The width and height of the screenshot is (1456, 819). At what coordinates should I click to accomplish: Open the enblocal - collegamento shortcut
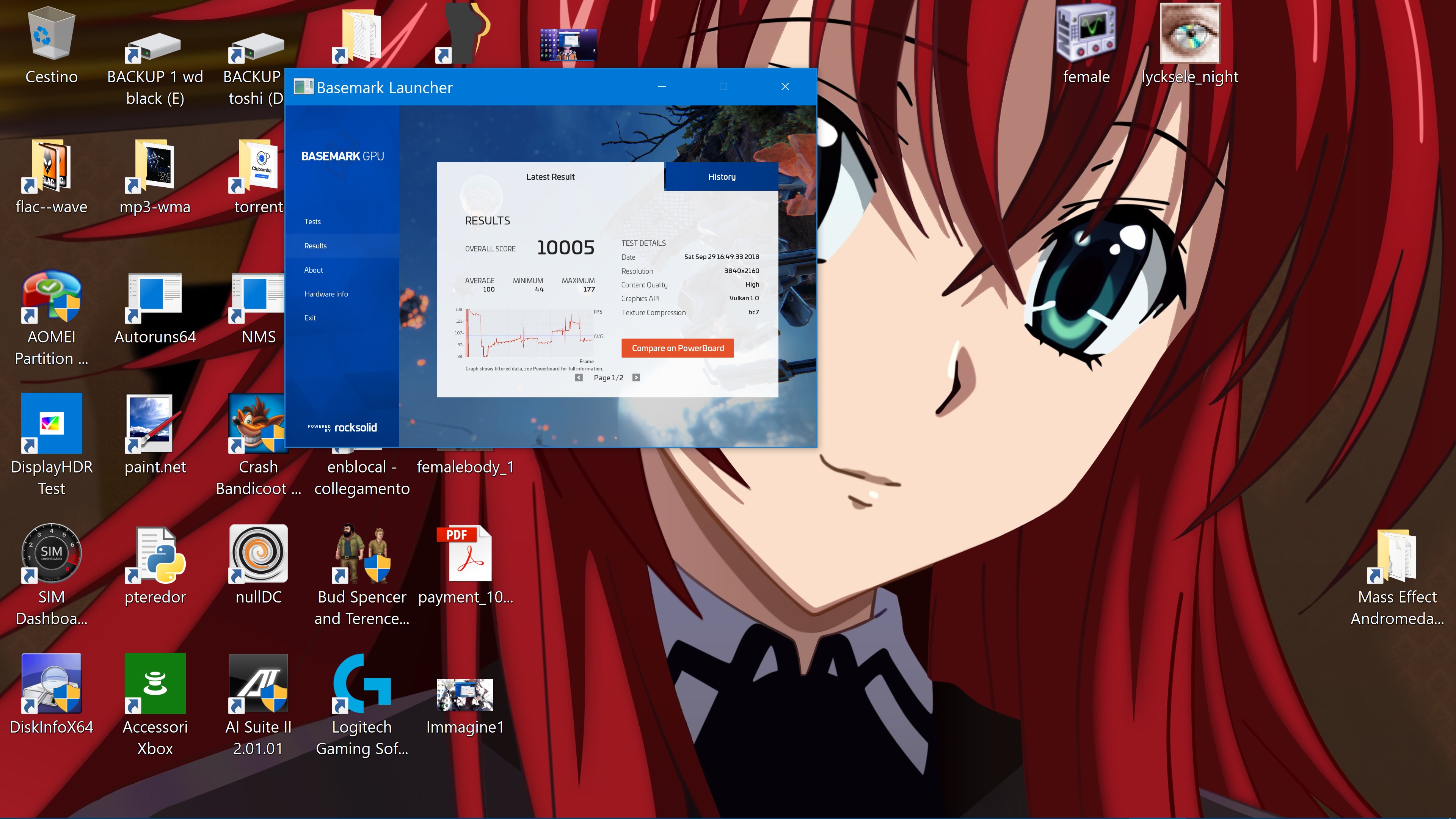[362, 477]
